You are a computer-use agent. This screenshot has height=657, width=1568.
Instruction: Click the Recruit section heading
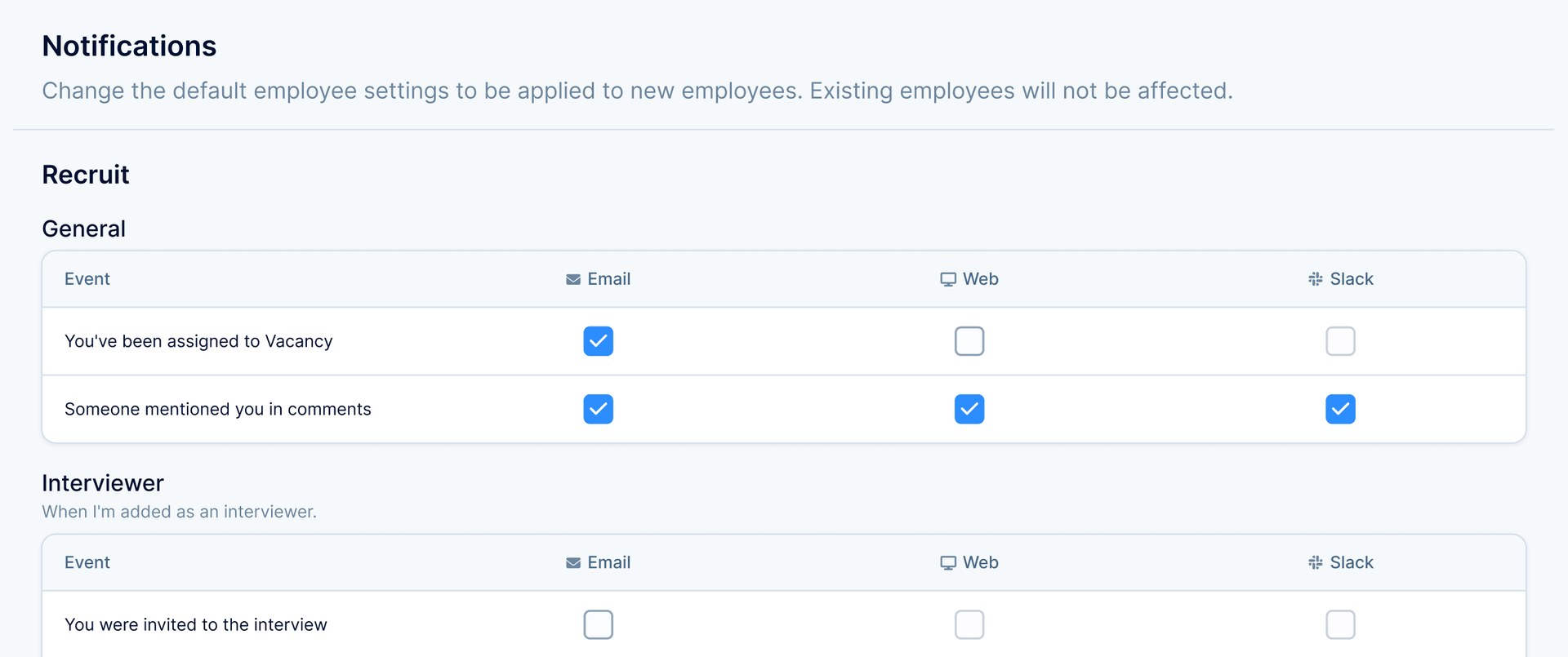click(x=86, y=175)
